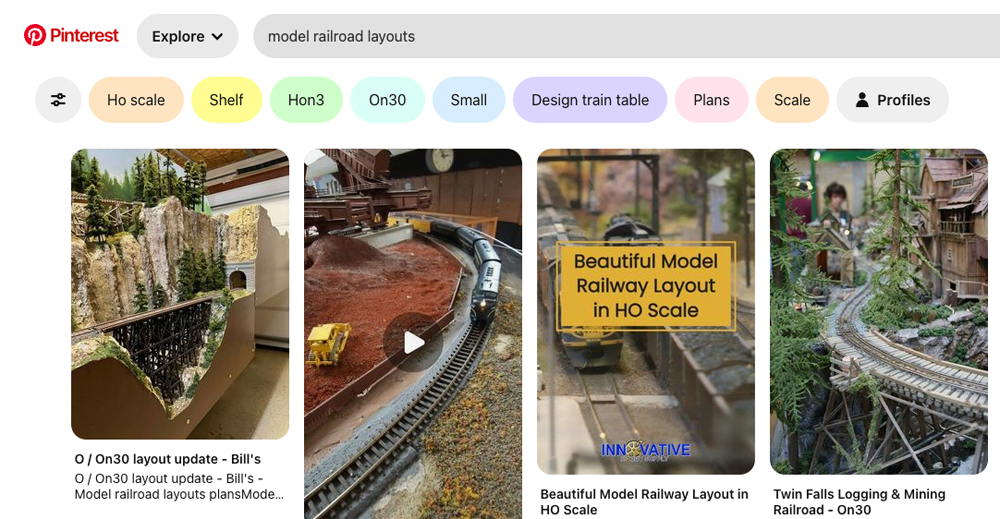
Task: Focus the search field containing model railroad layouts
Action: point(626,36)
